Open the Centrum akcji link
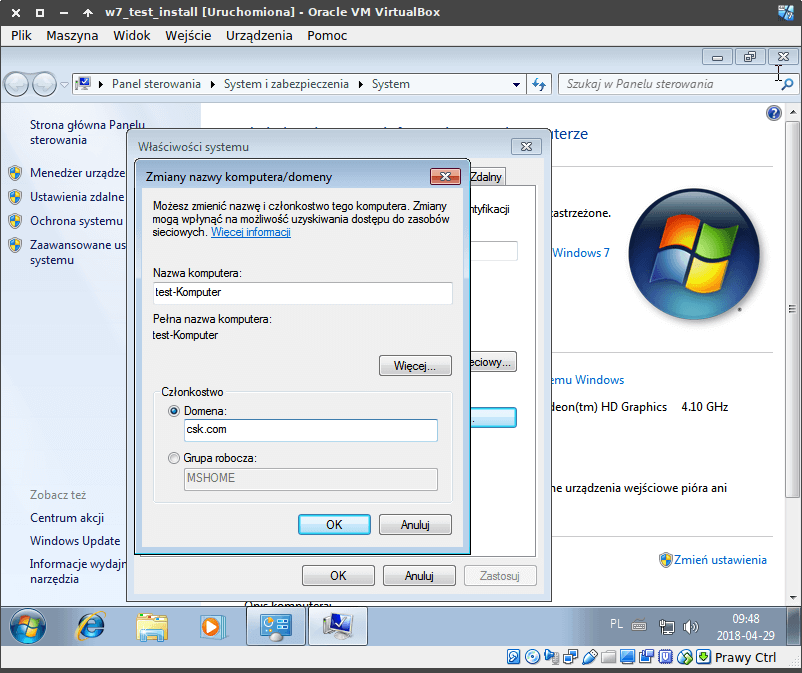Screen dimensions: 802x673 coord(67,518)
